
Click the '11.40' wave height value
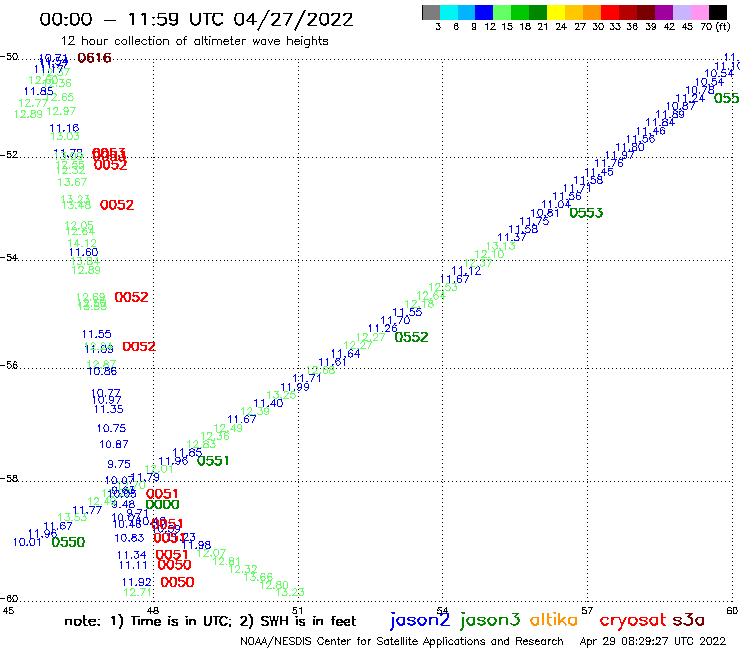click(x=269, y=403)
